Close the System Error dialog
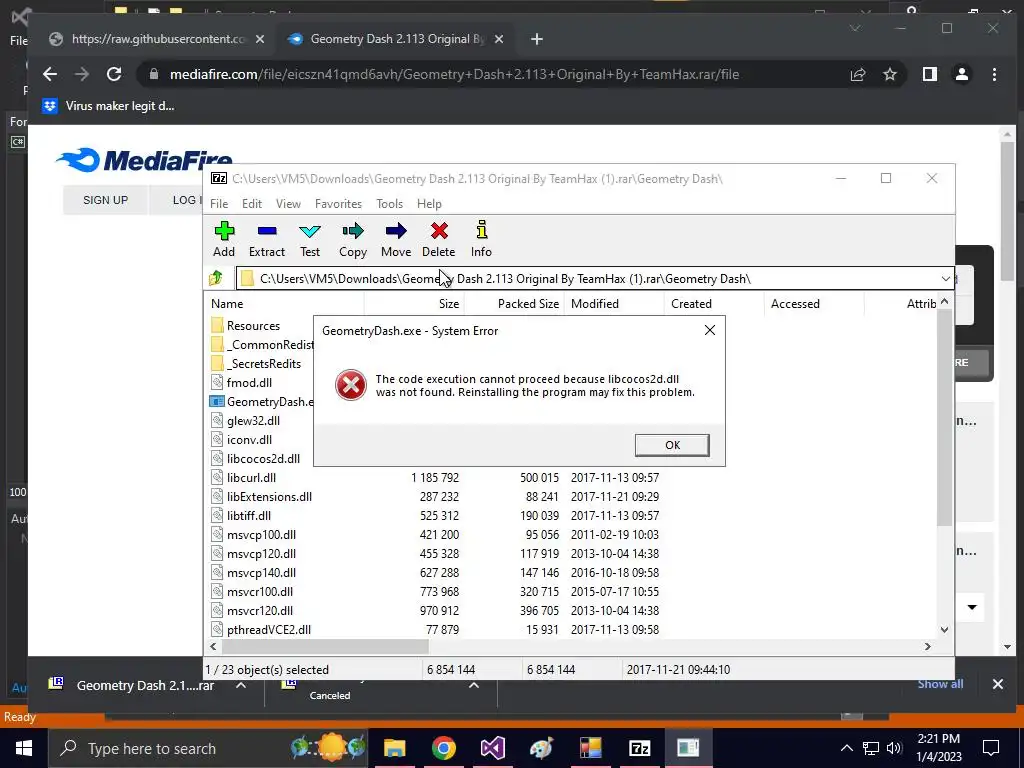This screenshot has width=1024, height=768. 710,330
